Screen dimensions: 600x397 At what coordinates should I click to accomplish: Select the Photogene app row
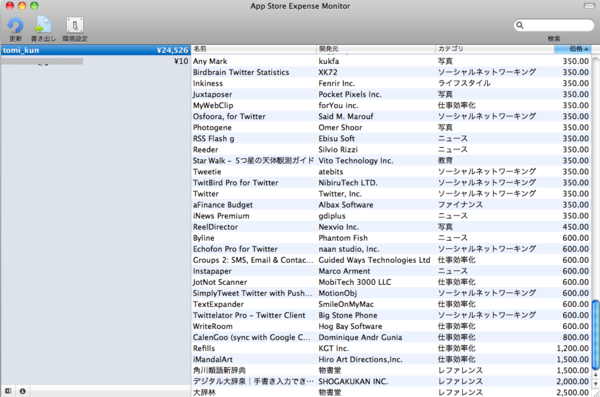coord(391,127)
